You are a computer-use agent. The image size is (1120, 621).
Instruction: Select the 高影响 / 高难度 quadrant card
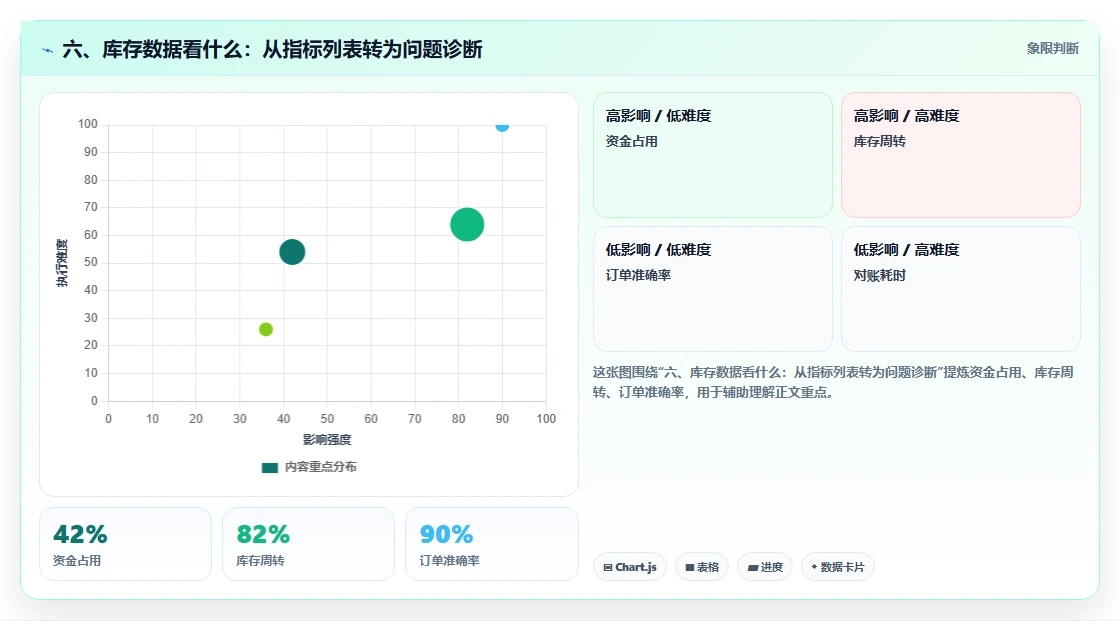961,155
